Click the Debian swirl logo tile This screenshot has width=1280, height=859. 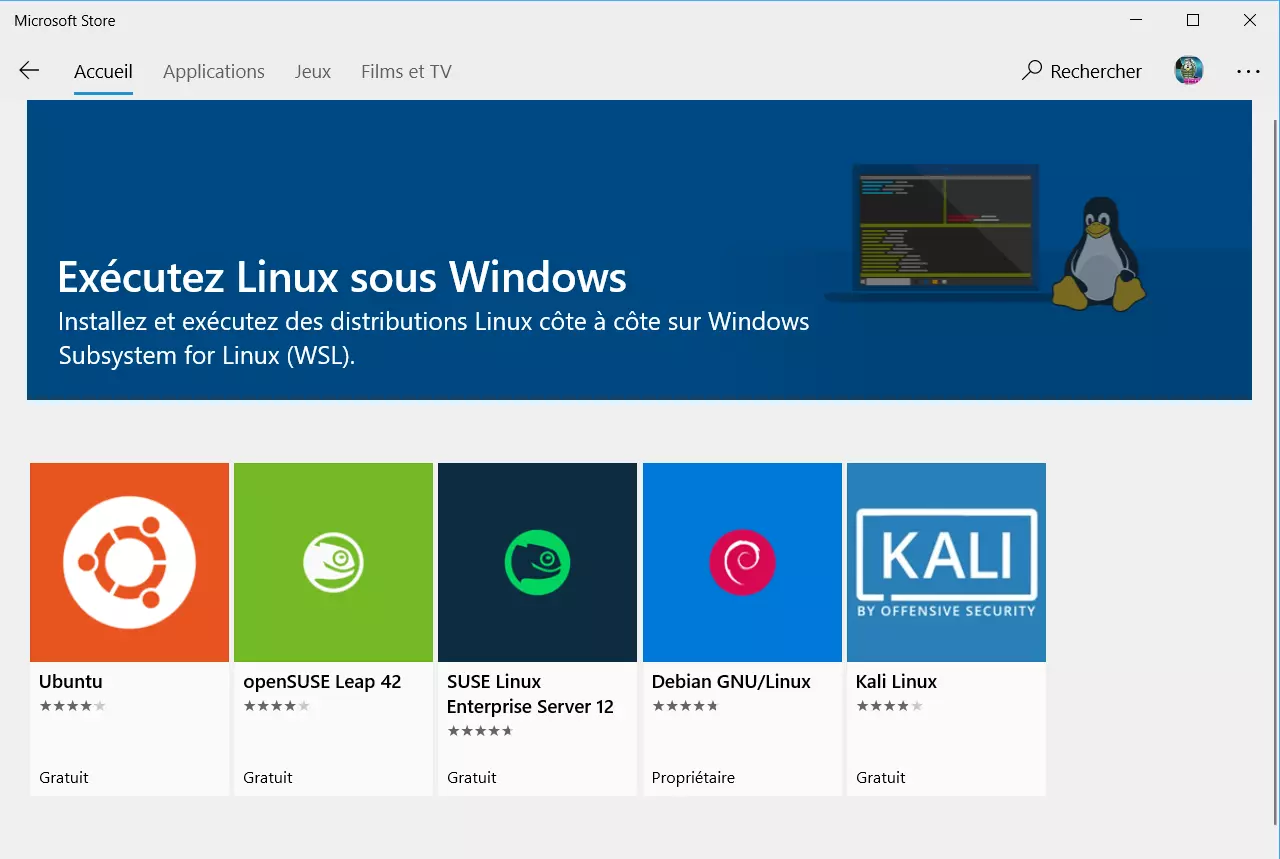(742, 562)
